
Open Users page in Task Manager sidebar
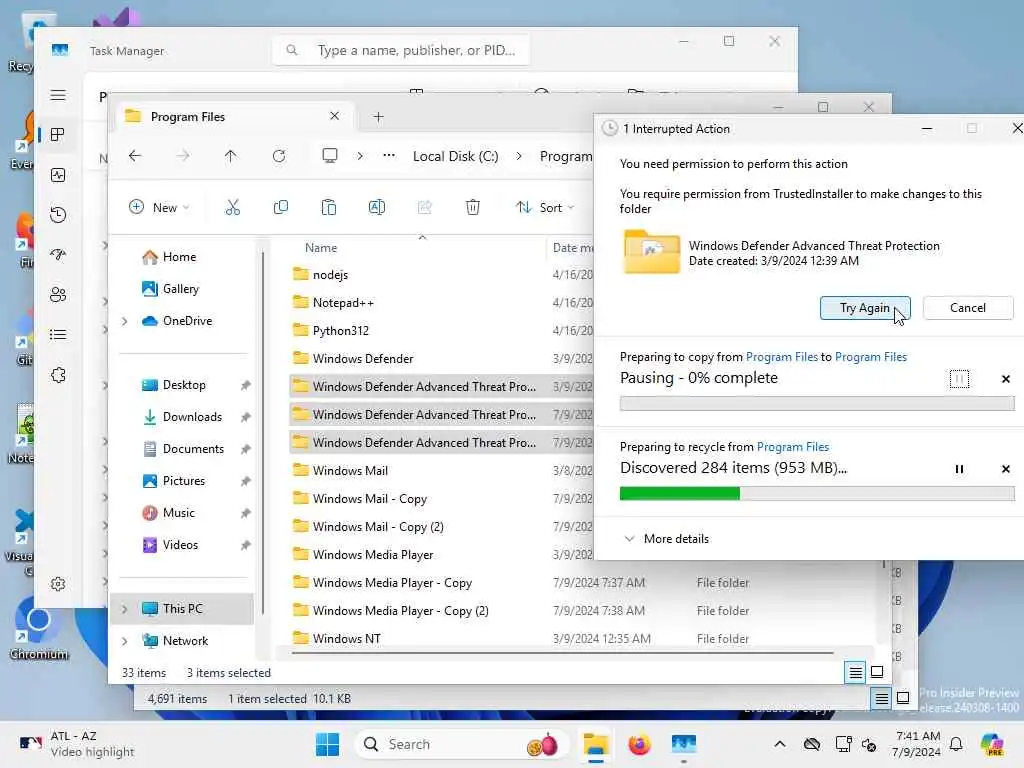point(58,295)
